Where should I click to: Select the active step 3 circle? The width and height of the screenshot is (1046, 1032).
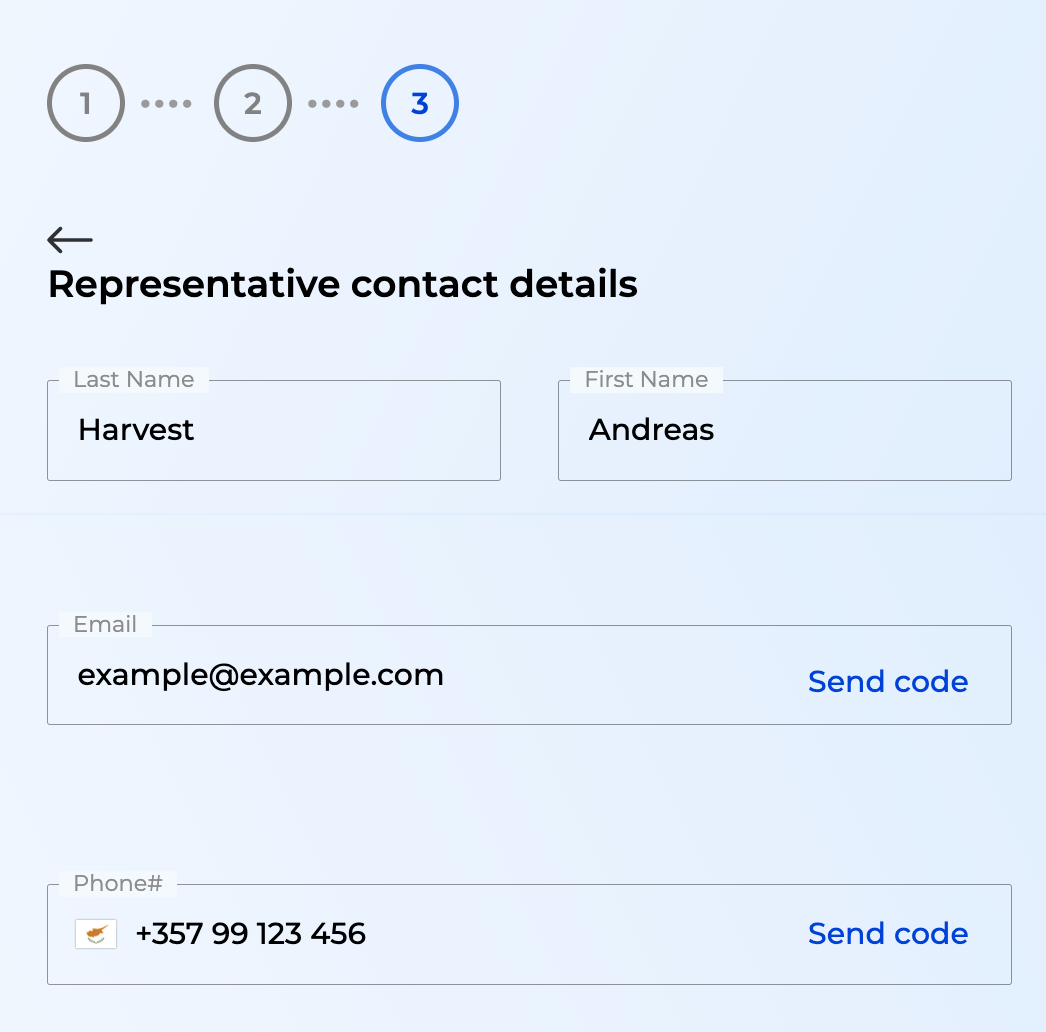[x=420, y=103]
